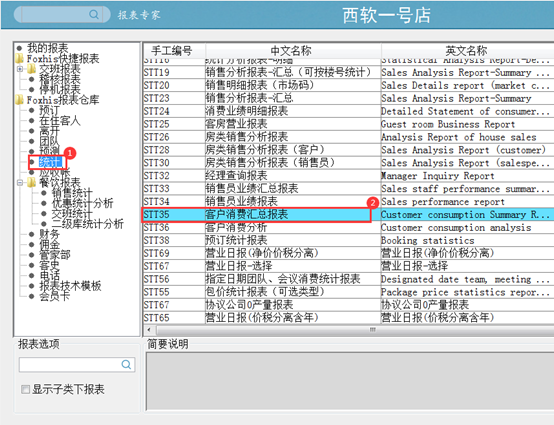Image resolution: width=554 pixels, height=425 pixels.
Task: Expand the 交班报表 tree node
Action: pyautogui.click(x=20, y=69)
